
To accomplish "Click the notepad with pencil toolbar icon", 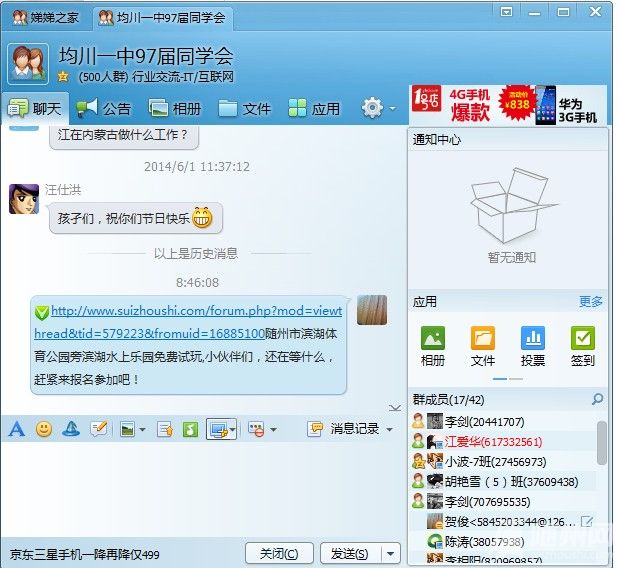I will (98, 429).
